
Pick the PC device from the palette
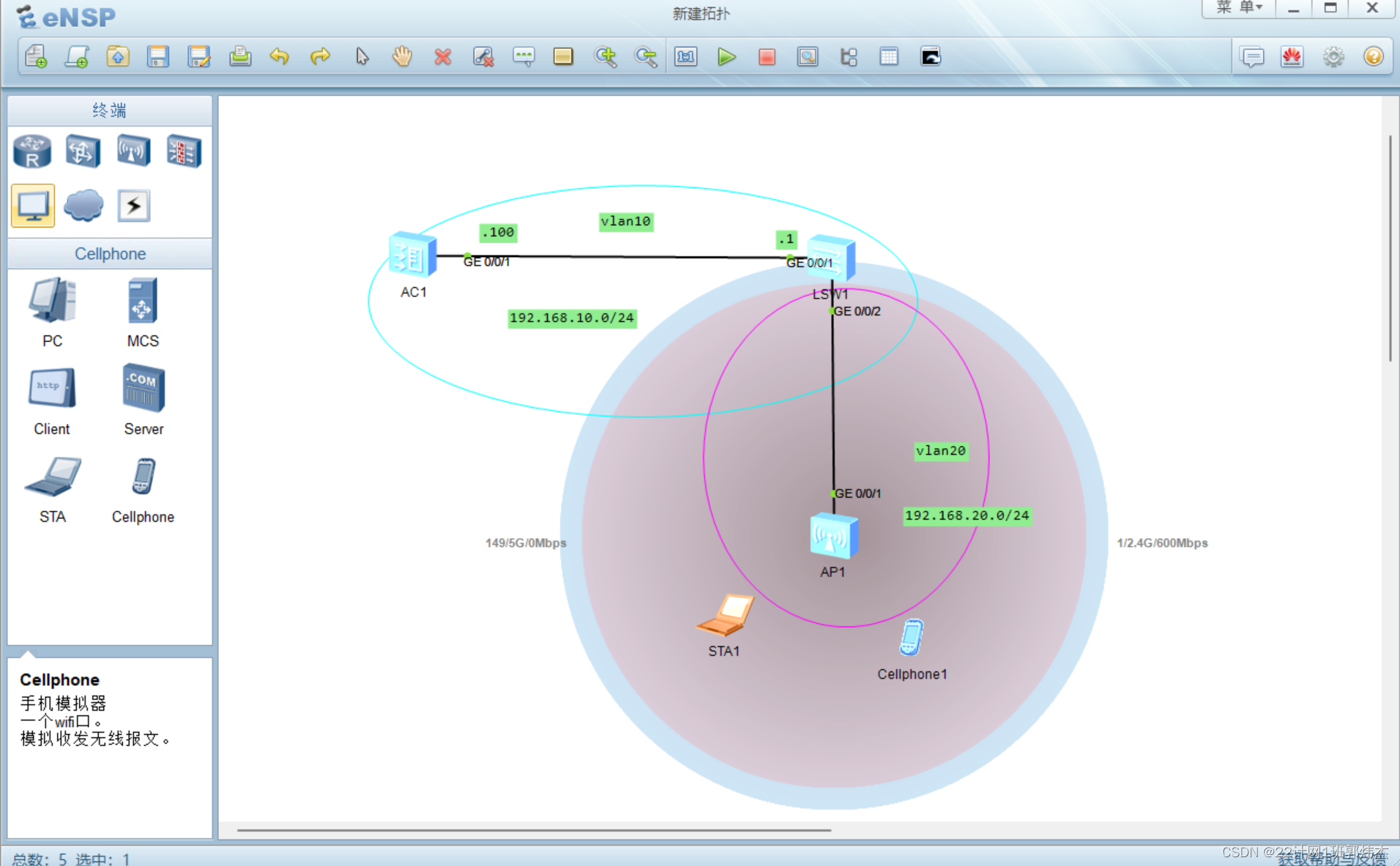click(x=52, y=313)
